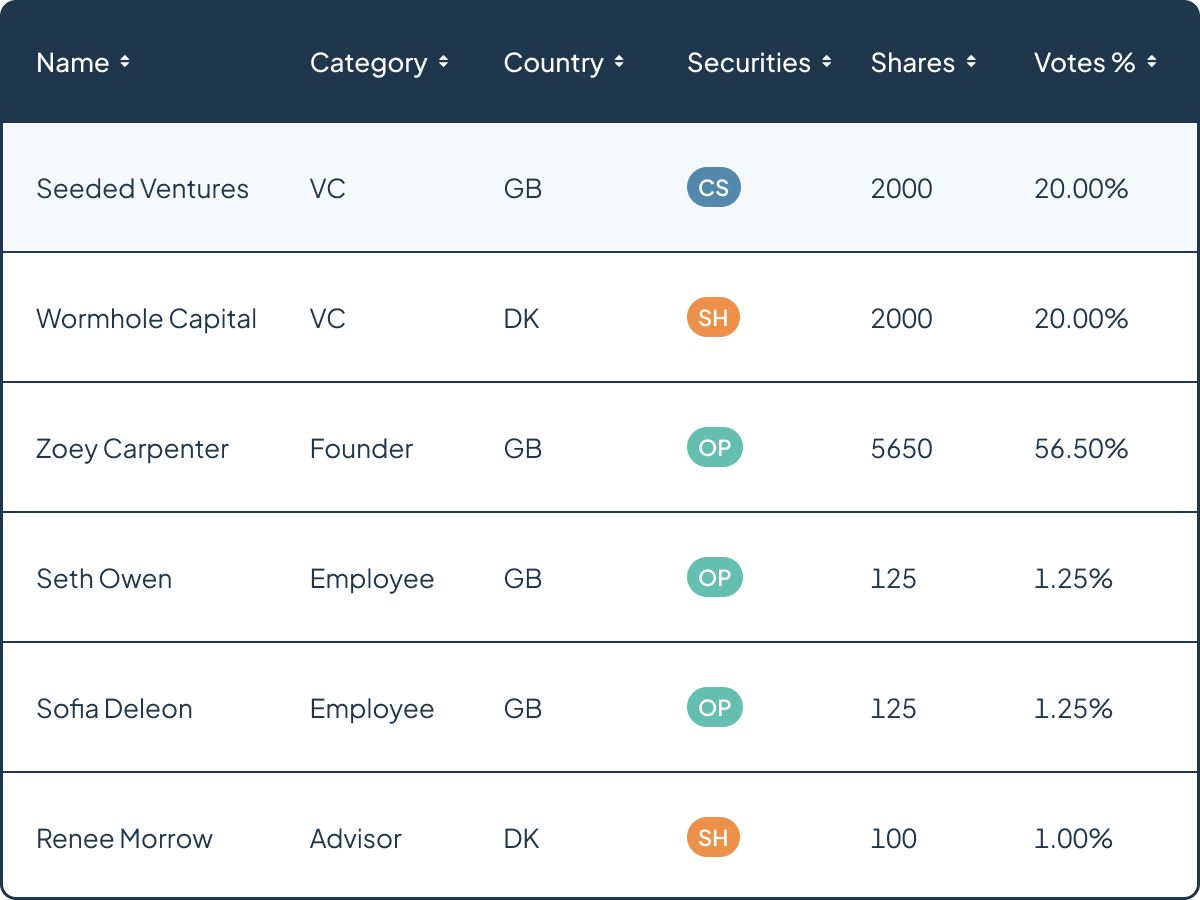
Task: Click the SH badge for Renee Morrow
Action: [713, 838]
